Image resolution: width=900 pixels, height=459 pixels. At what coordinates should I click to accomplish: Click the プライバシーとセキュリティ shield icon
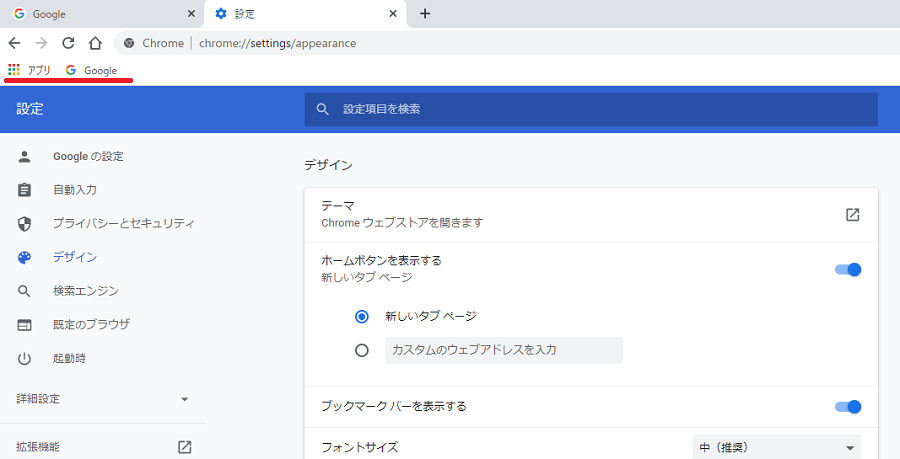tap(24, 224)
